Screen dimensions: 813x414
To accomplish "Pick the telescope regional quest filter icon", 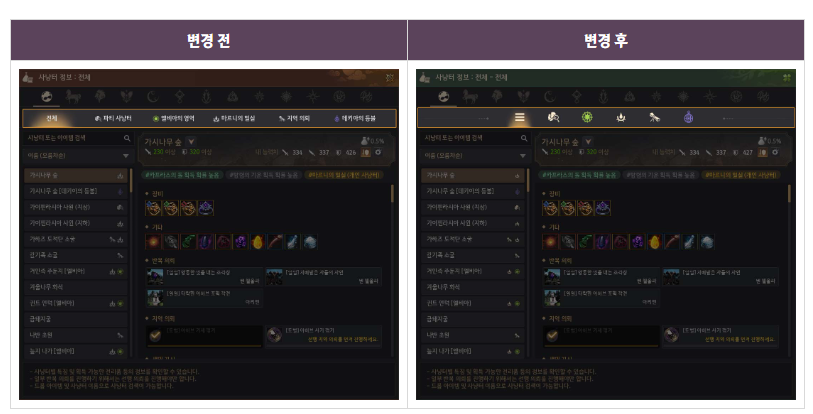I will (x=654, y=118).
